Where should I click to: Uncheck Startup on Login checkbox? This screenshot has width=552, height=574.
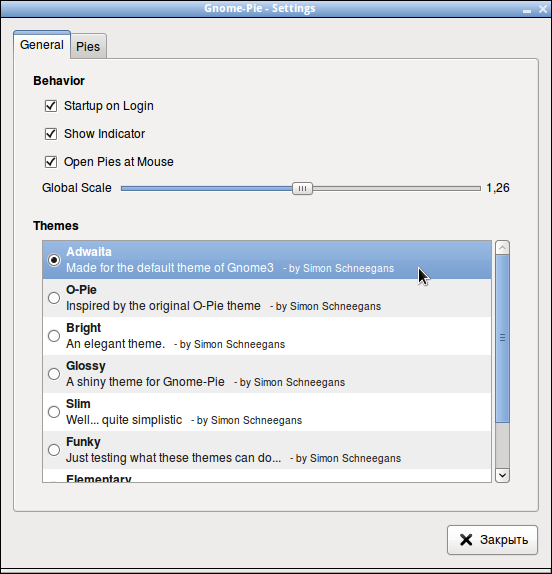pos(51,106)
